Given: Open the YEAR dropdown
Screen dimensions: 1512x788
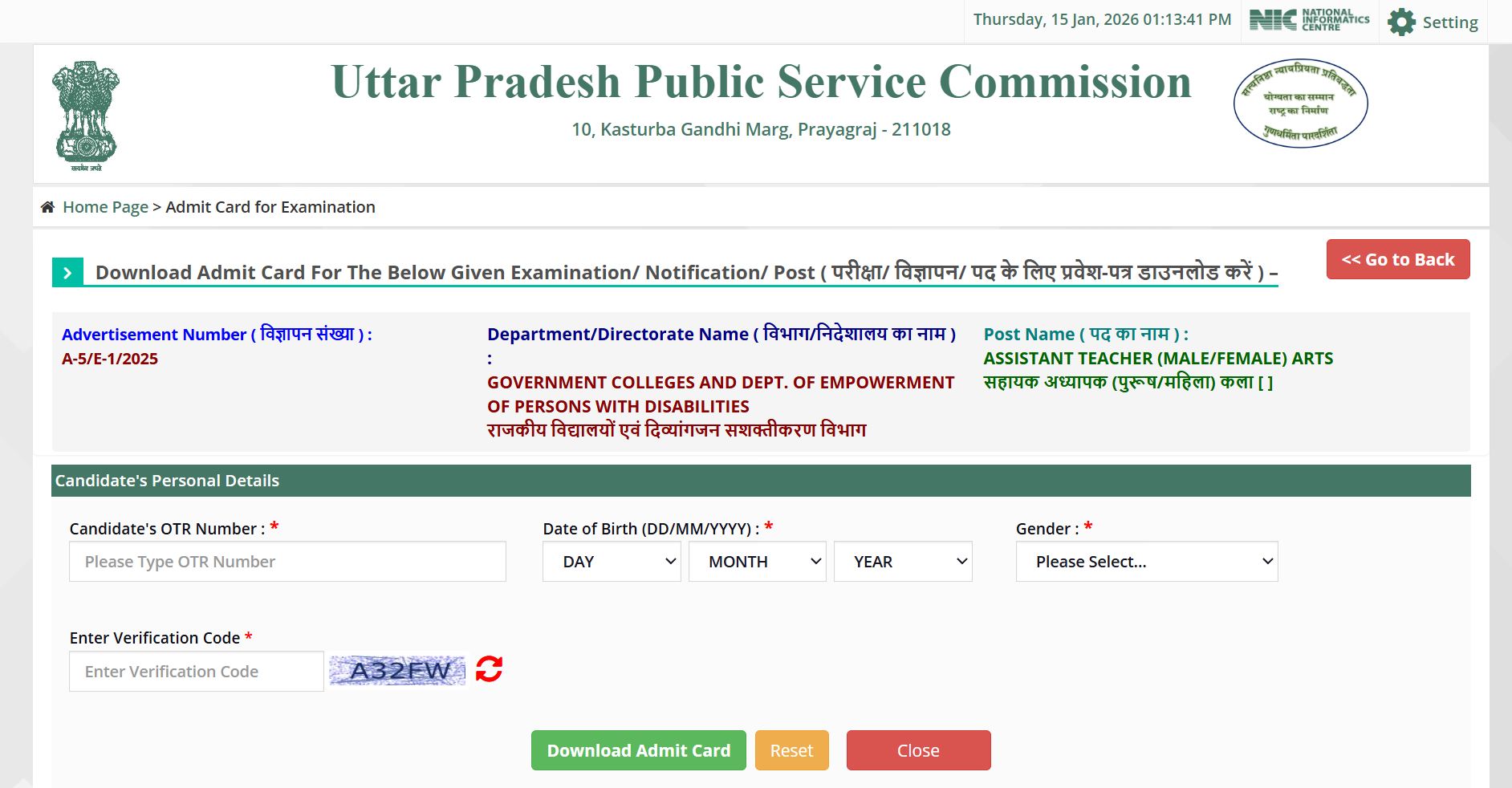Looking at the screenshot, I should 902,561.
